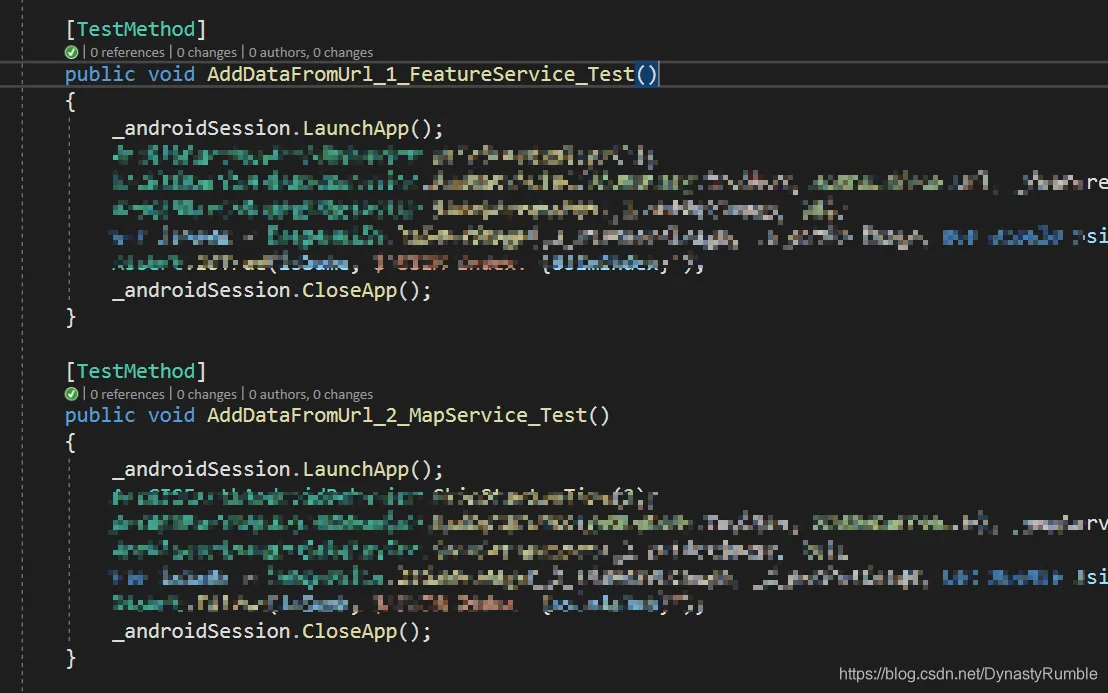This screenshot has width=1108, height=693.
Task: Click test passed icon above AddDataFromUrl_1_FeatureService_Test
Action: click(x=71, y=52)
